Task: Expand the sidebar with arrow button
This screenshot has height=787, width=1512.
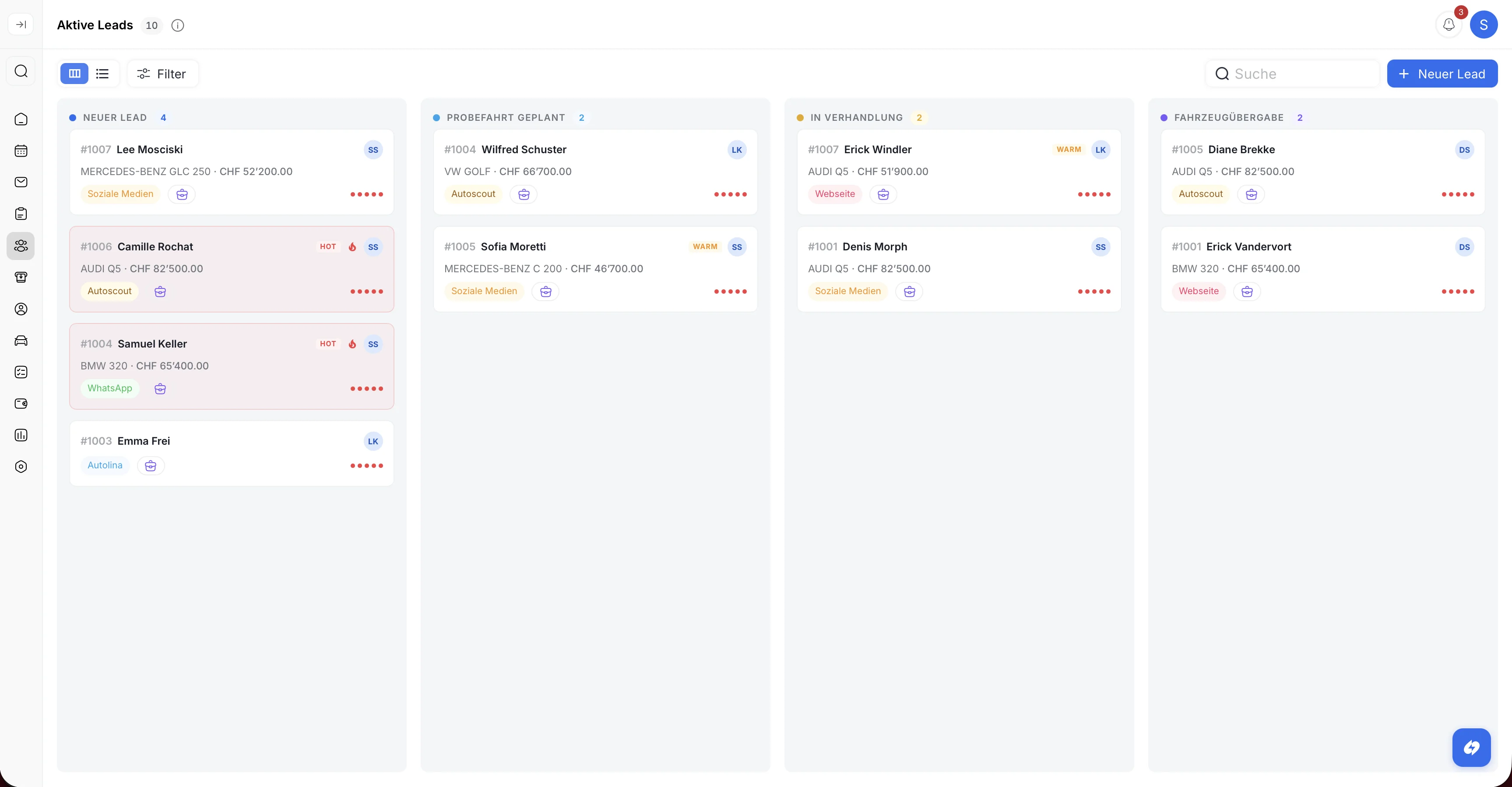Action: coord(21,25)
